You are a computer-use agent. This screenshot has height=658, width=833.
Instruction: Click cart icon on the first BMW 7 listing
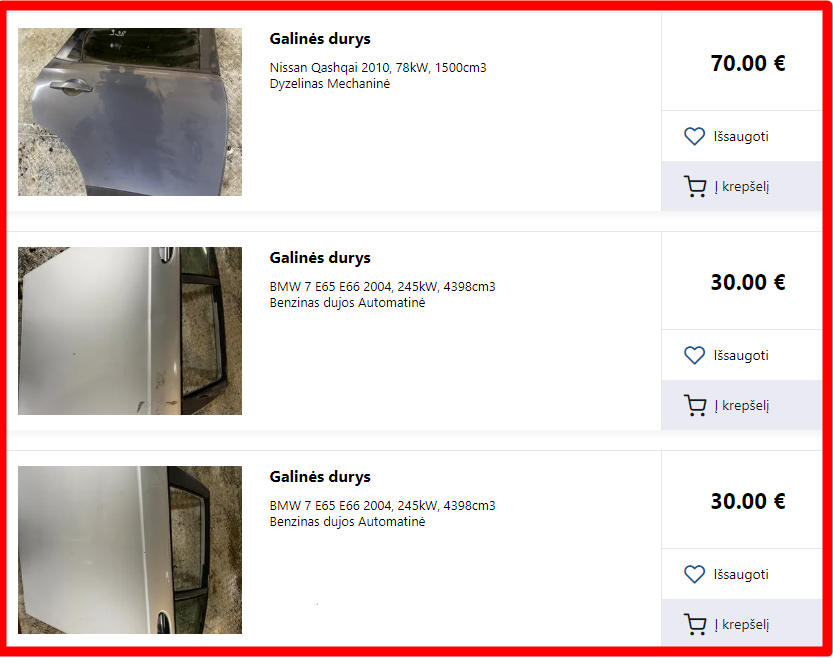(x=695, y=405)
